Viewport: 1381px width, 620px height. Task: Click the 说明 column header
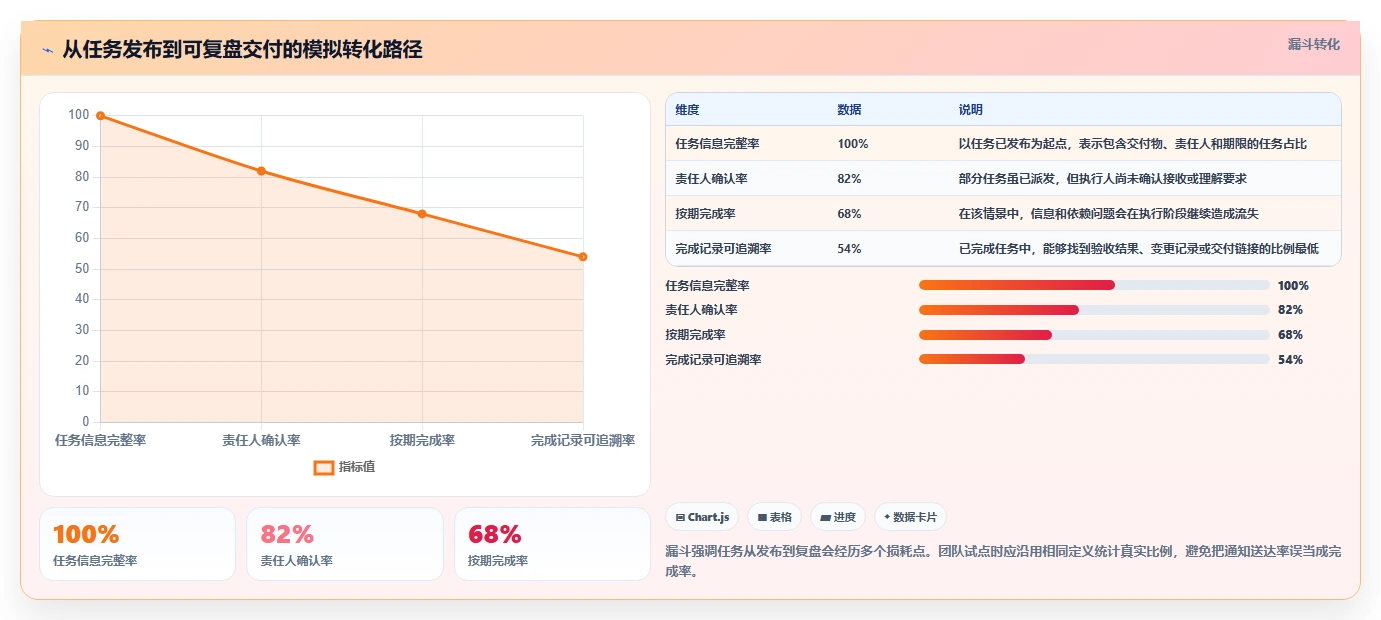970,110
